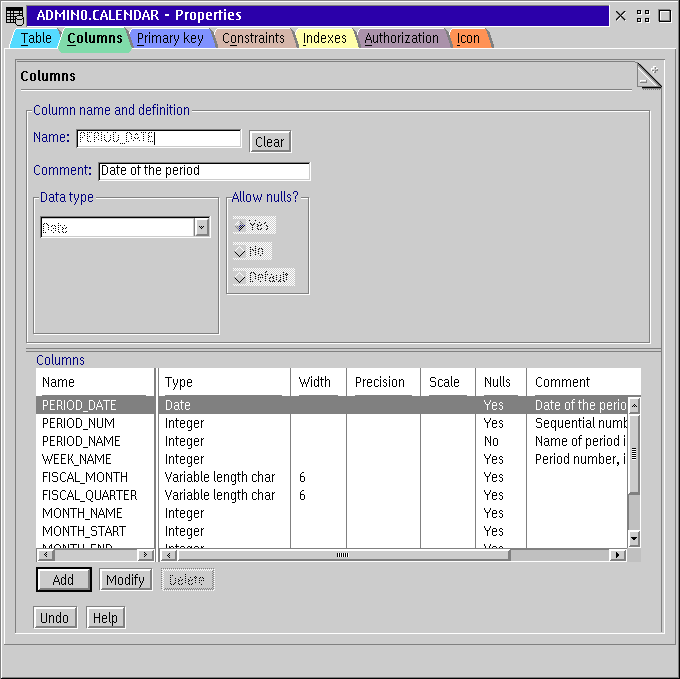
Task: Select the Yes allow nulls option
Action: tap(252, 225)
